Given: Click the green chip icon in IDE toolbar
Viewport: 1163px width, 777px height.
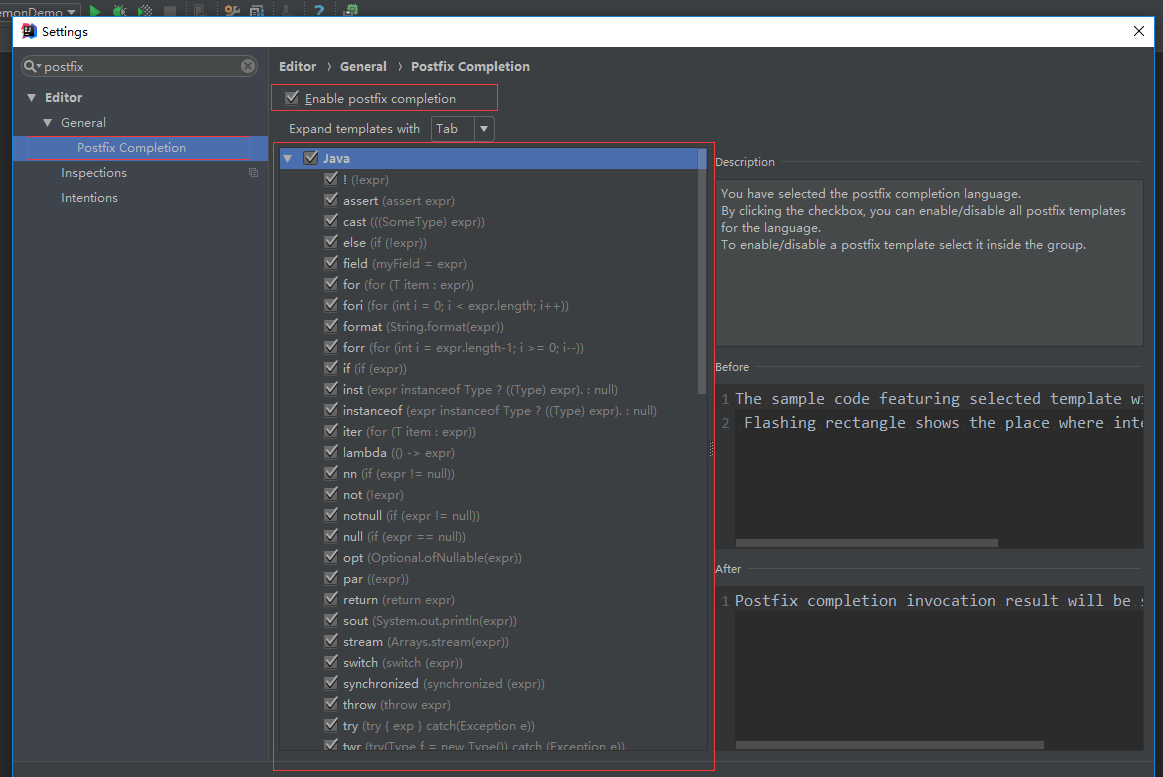Looking at the screenshot, I should (352, 10).
